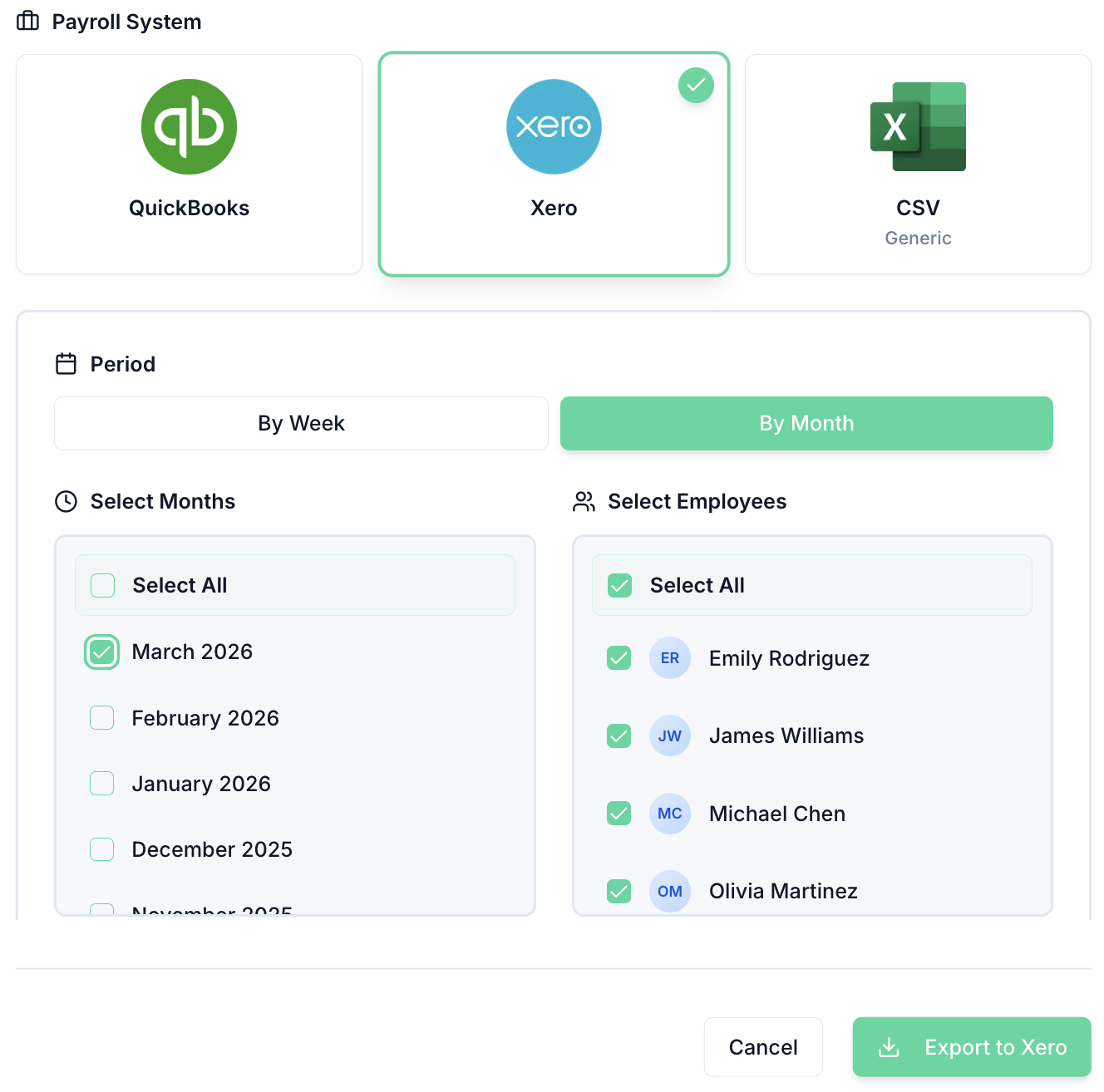The image size is (1104, 1092).
Task: Check the December 2025 checkbox
Action: (102, 849)
